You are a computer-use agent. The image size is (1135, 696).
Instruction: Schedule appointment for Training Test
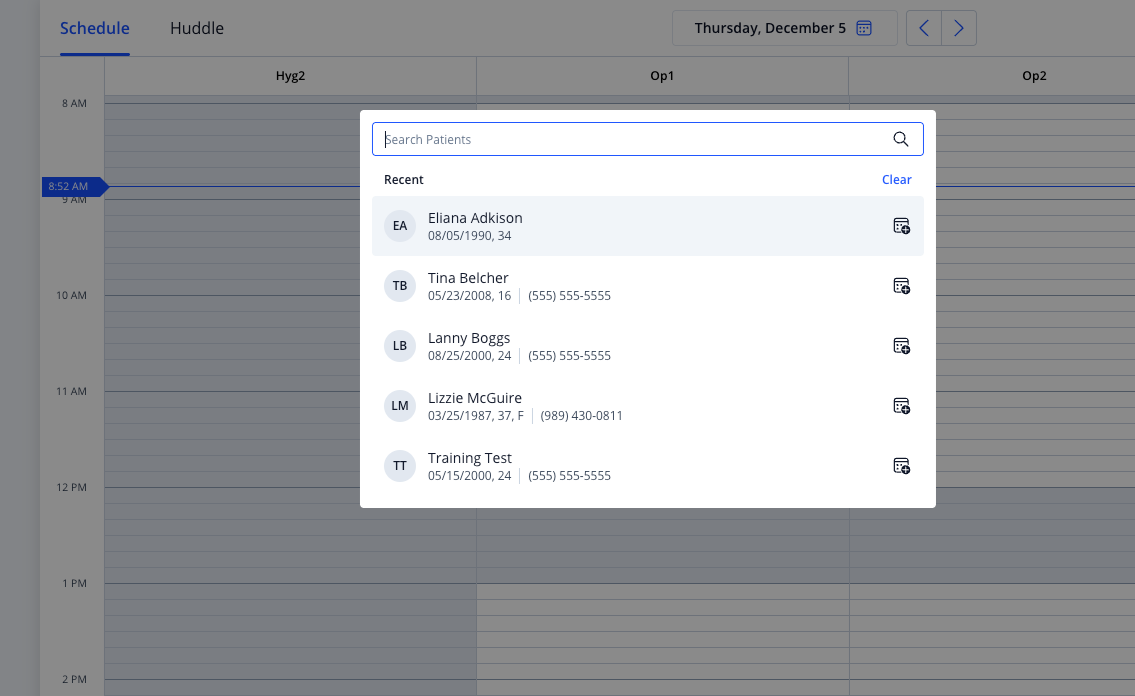(901, 466)
